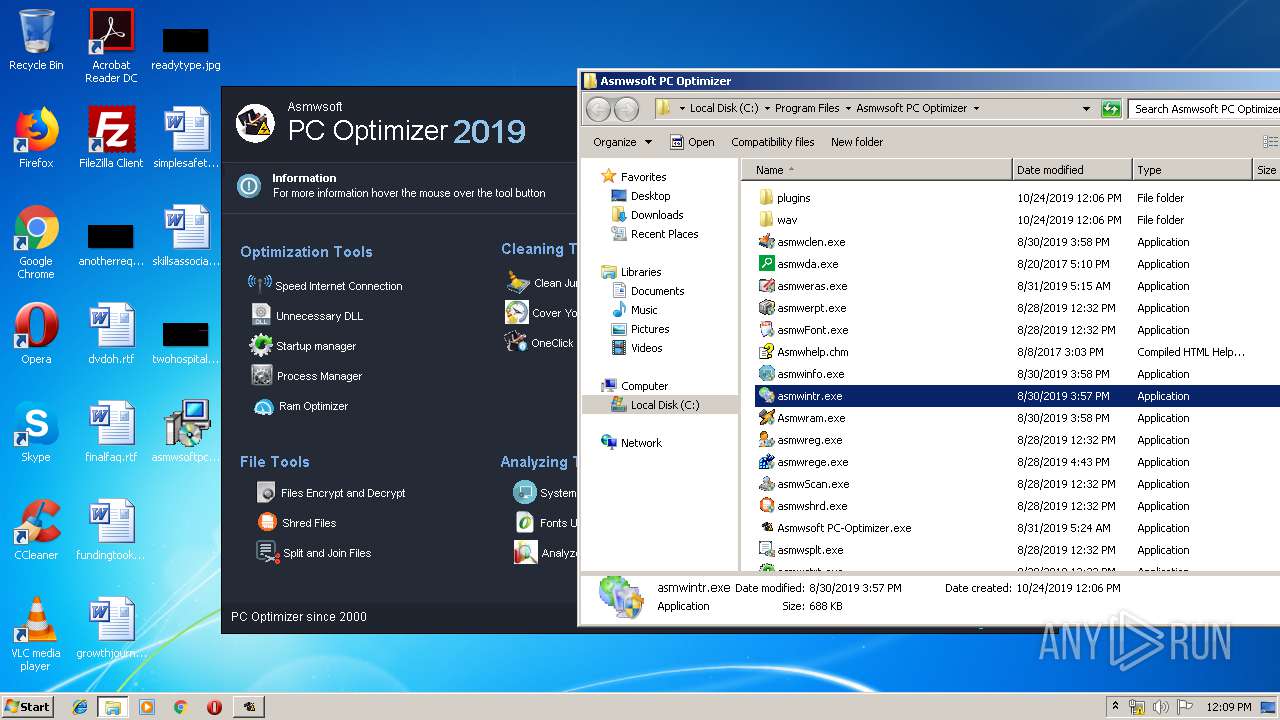Screen dimensions: 1280x720
Task: Launch the Ram Optimizer tool
Action: pyautogui.click(x=300, y=406)
